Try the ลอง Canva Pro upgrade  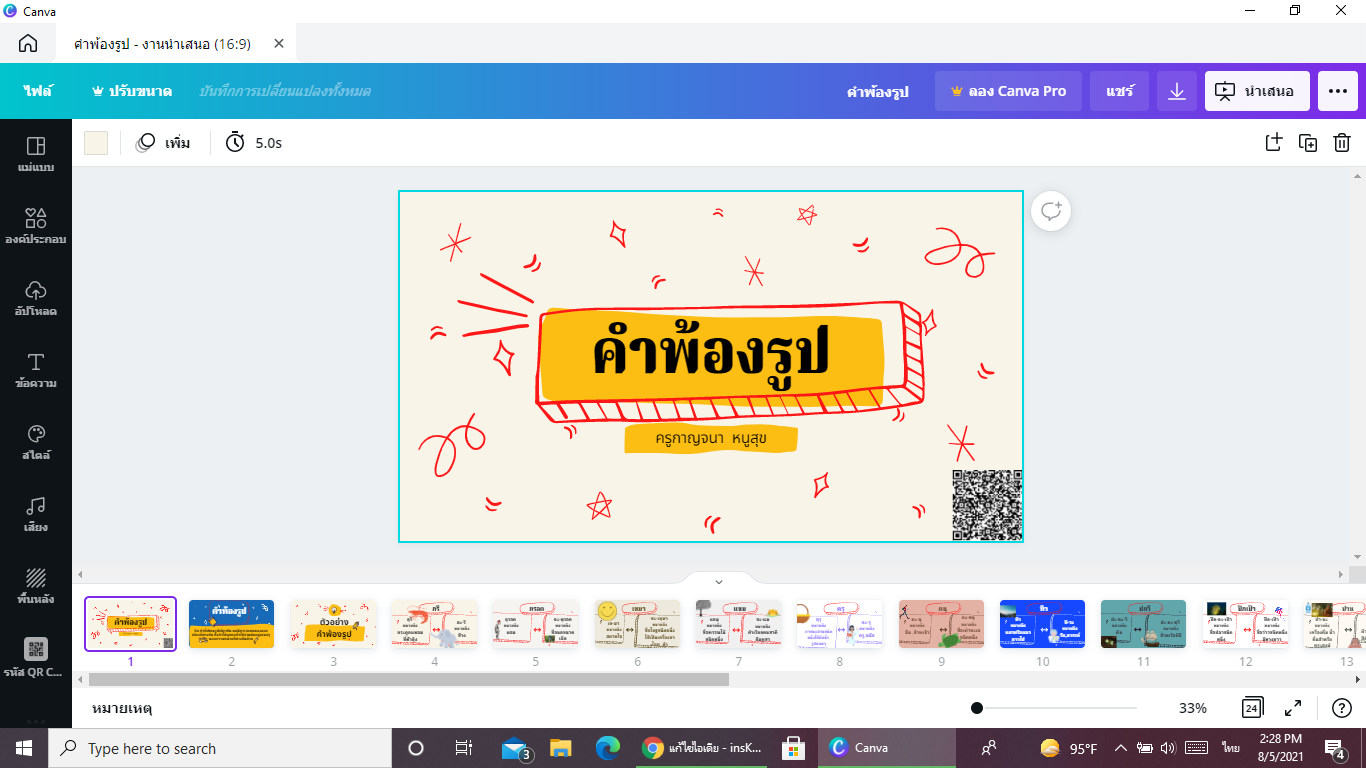point(1008,90)
